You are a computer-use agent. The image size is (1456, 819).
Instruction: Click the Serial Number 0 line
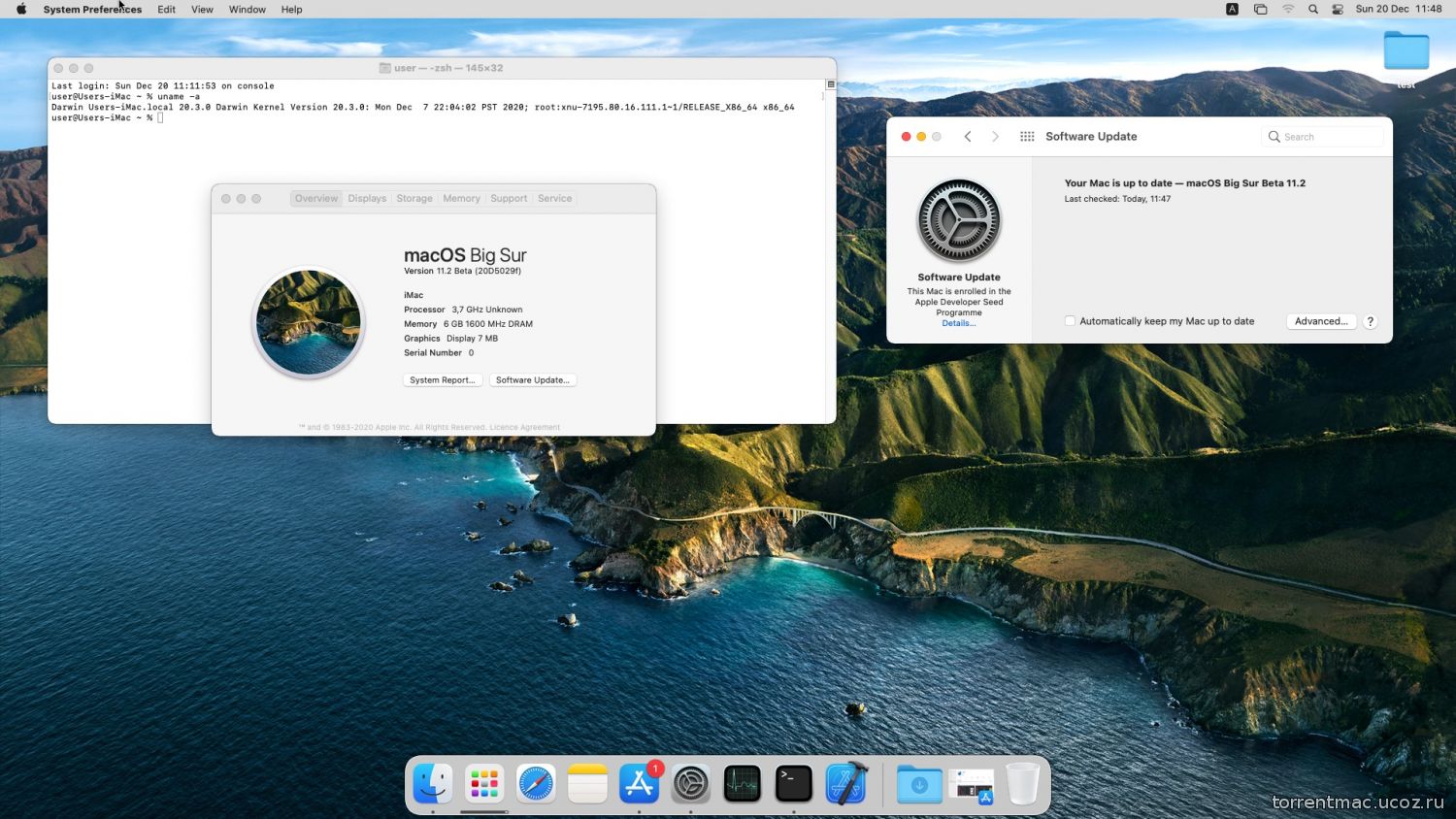pos(439,353)
